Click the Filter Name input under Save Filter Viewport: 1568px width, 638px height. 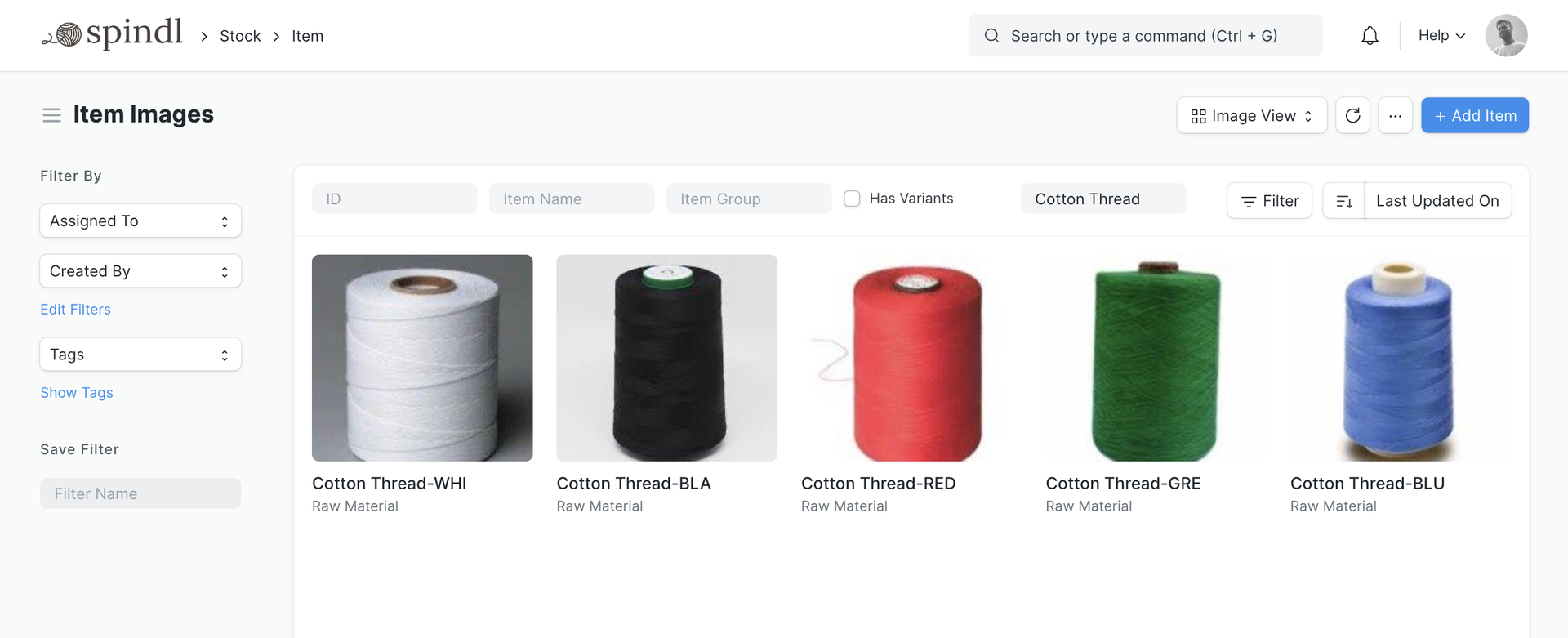(140, 493)
